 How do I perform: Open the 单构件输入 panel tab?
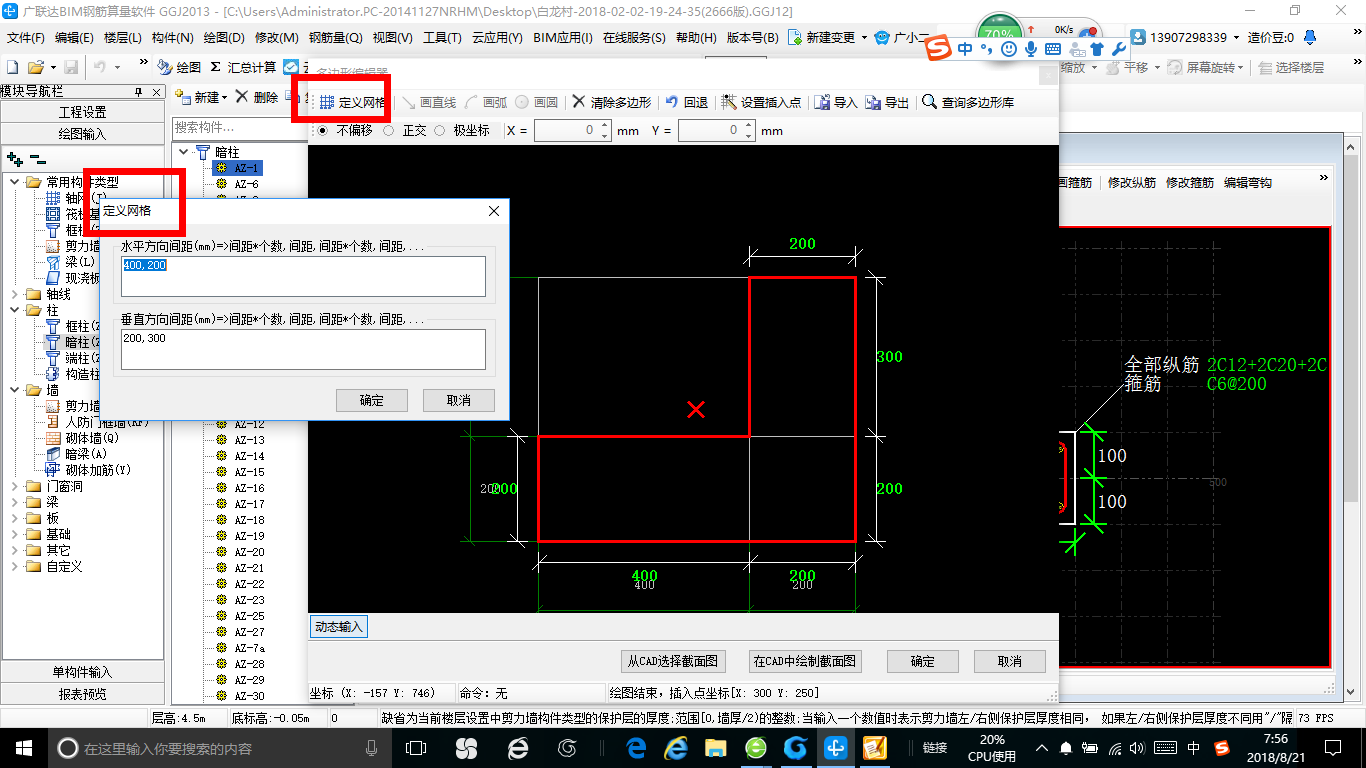point(82,672)
